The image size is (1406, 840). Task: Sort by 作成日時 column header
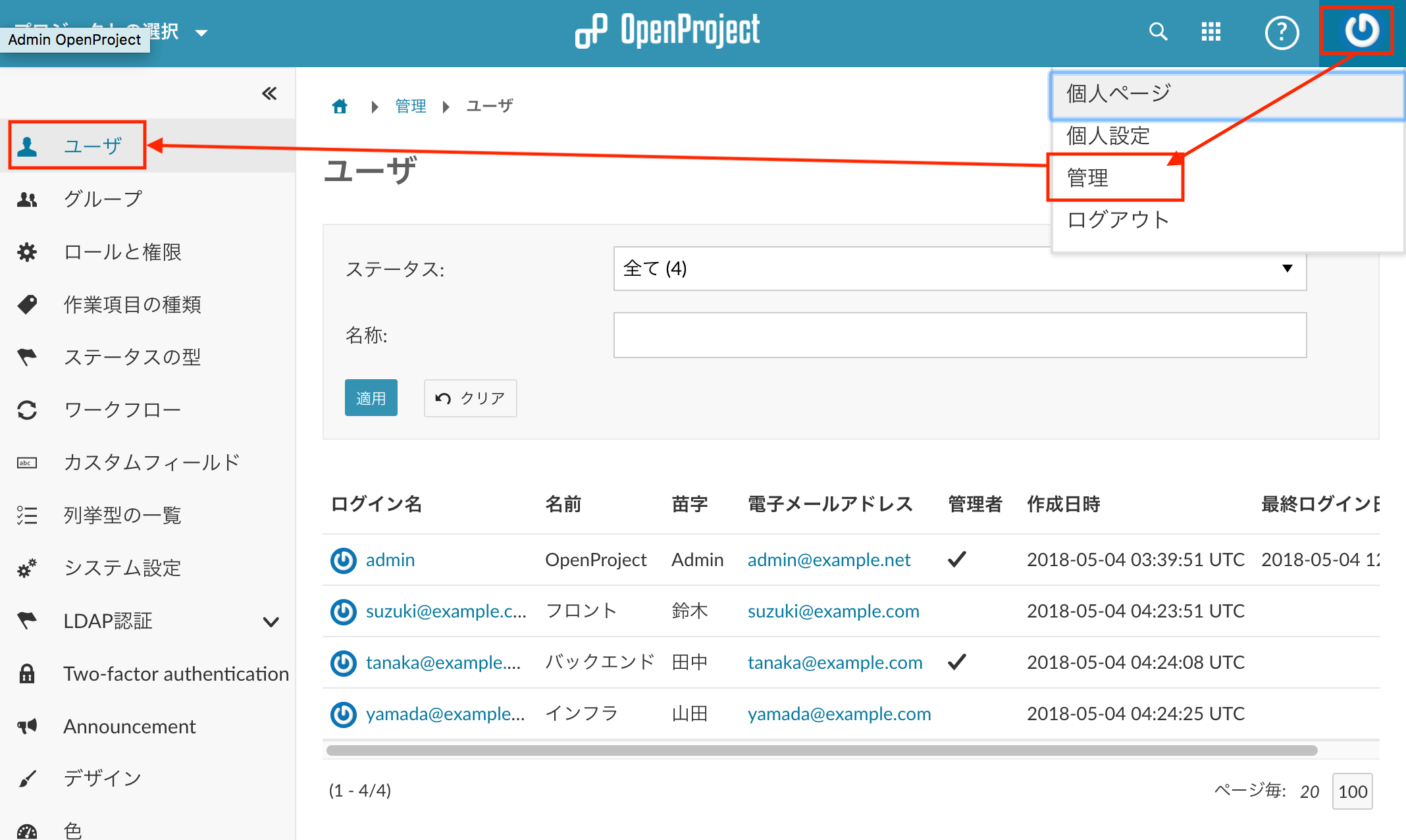click(x=1064, y=504)
